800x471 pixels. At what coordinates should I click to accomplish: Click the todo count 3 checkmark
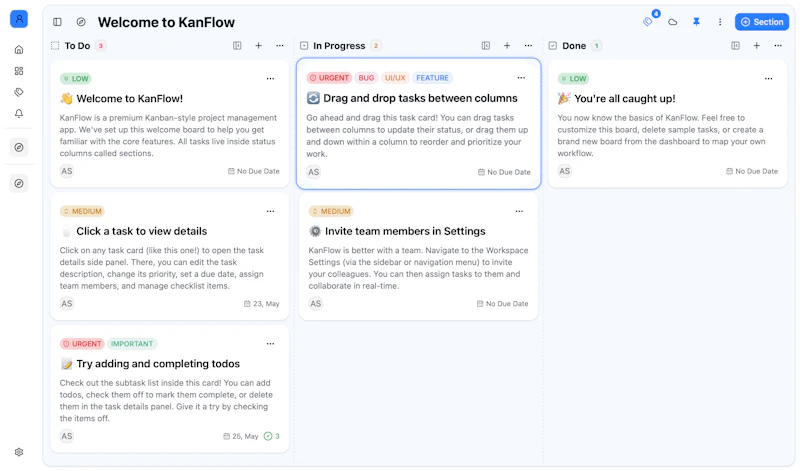click(271, 436)
